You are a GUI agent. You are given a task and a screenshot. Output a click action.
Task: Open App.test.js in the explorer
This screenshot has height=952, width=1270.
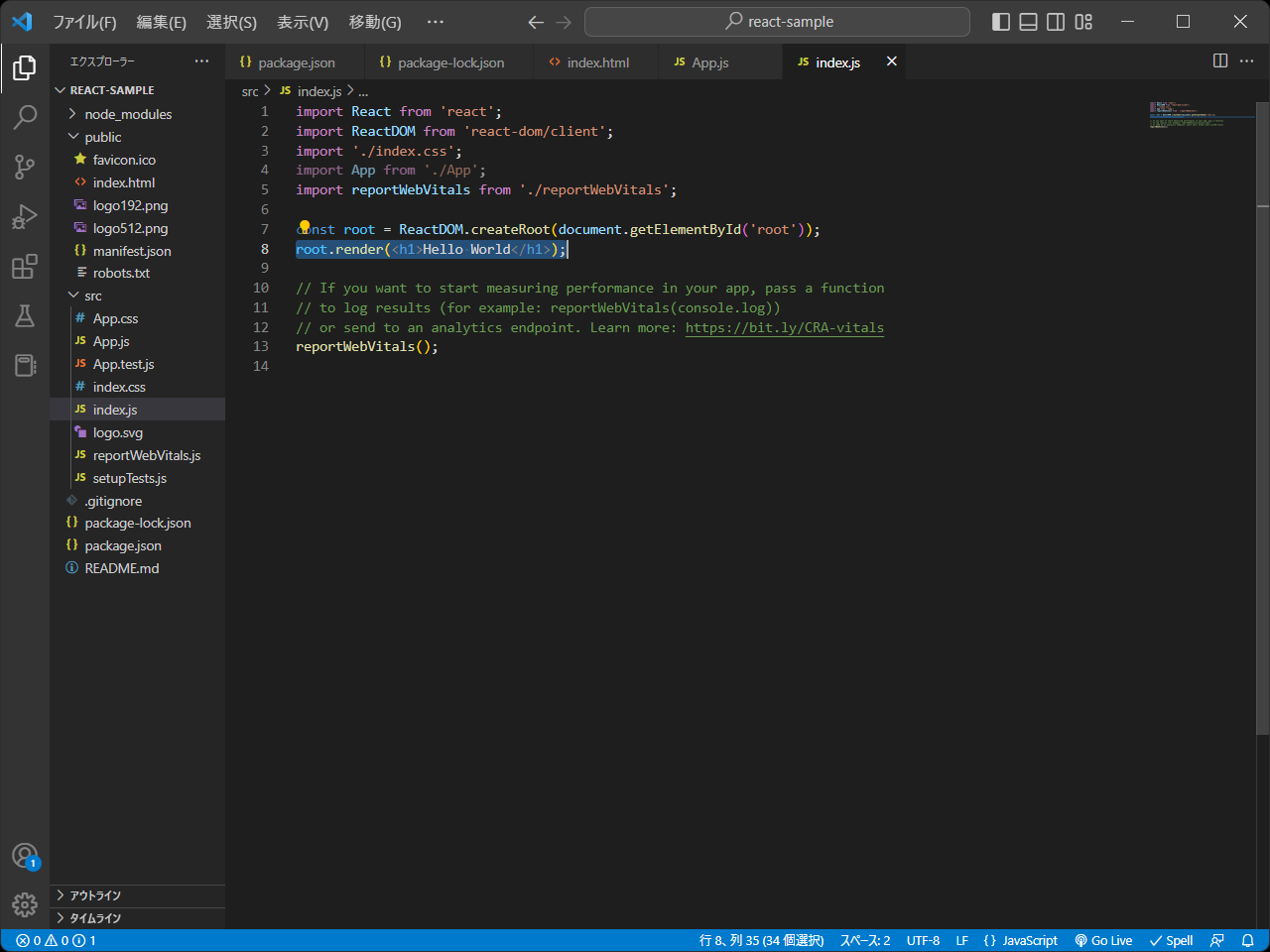(x=137, y=364)
